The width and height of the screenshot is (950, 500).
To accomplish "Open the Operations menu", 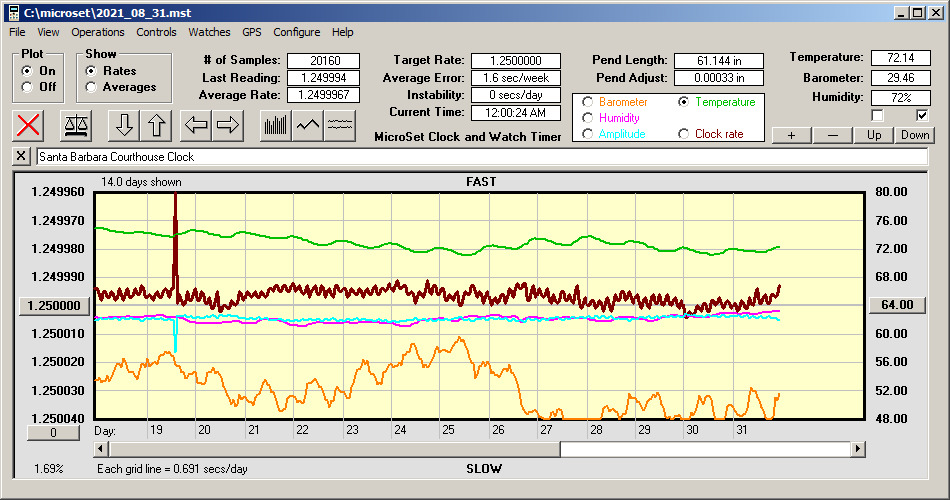I will pos(98,32).
